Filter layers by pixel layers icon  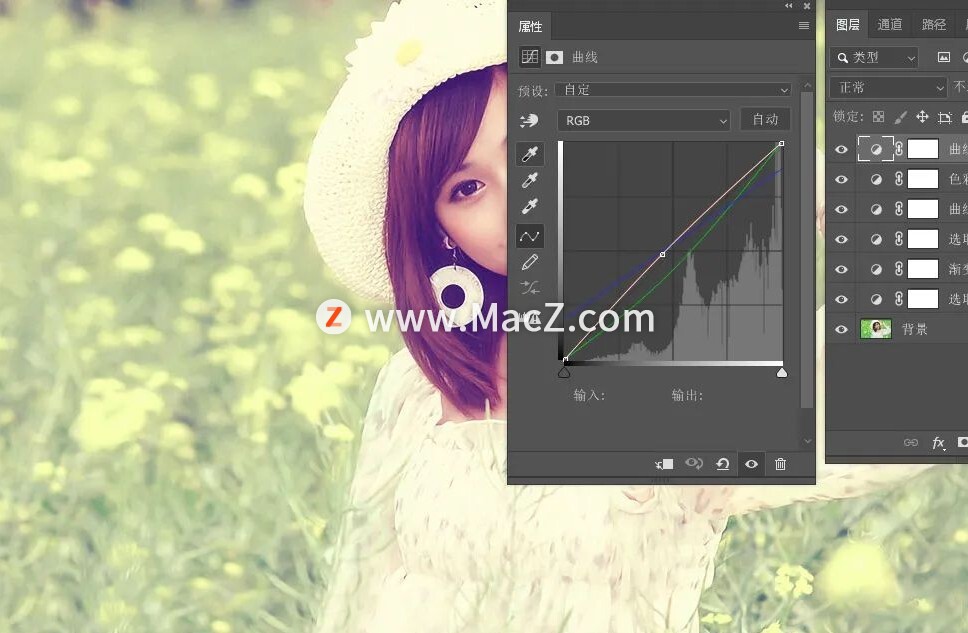coord(943,57)
